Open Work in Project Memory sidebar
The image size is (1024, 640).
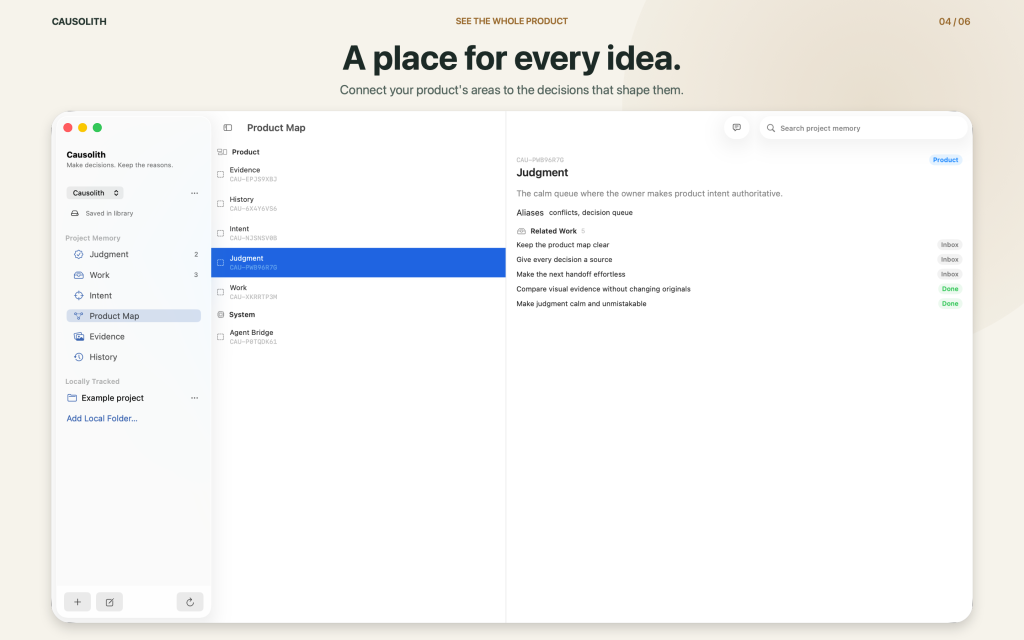[133, 275]
